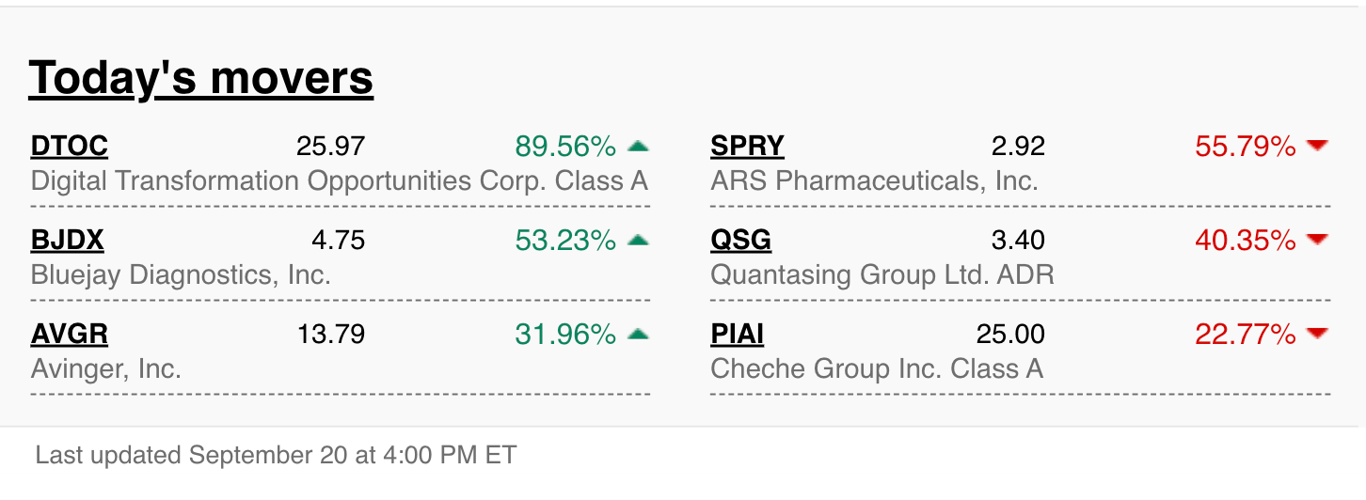Click ARS Pharmaceuticals, Inc. company name
Viewport: 1366px width, 500px height.
[874, 181]
